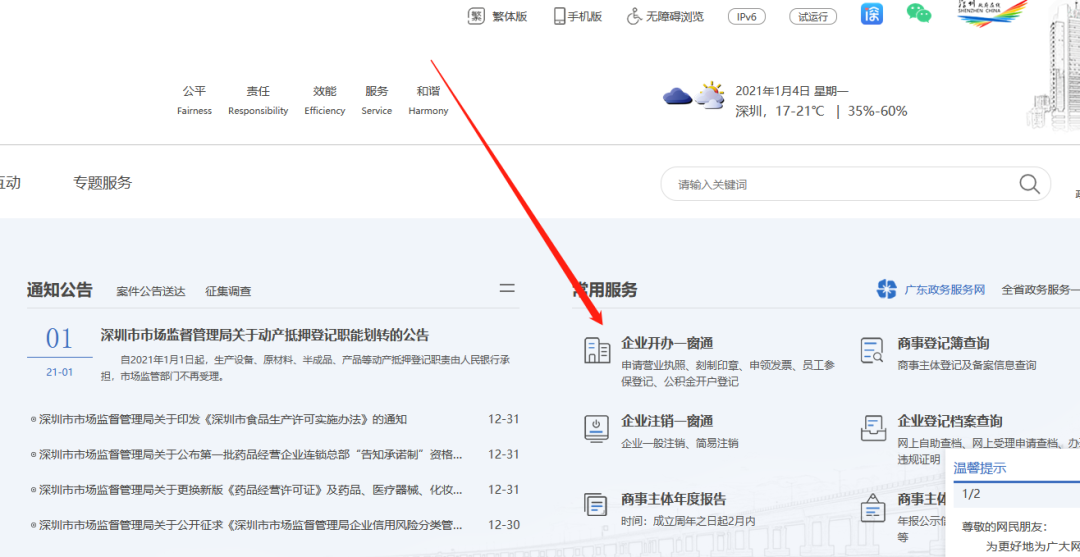
Task: Click the bag-shaped icon below 企业登记档案查询
Action: click(873, 507)
